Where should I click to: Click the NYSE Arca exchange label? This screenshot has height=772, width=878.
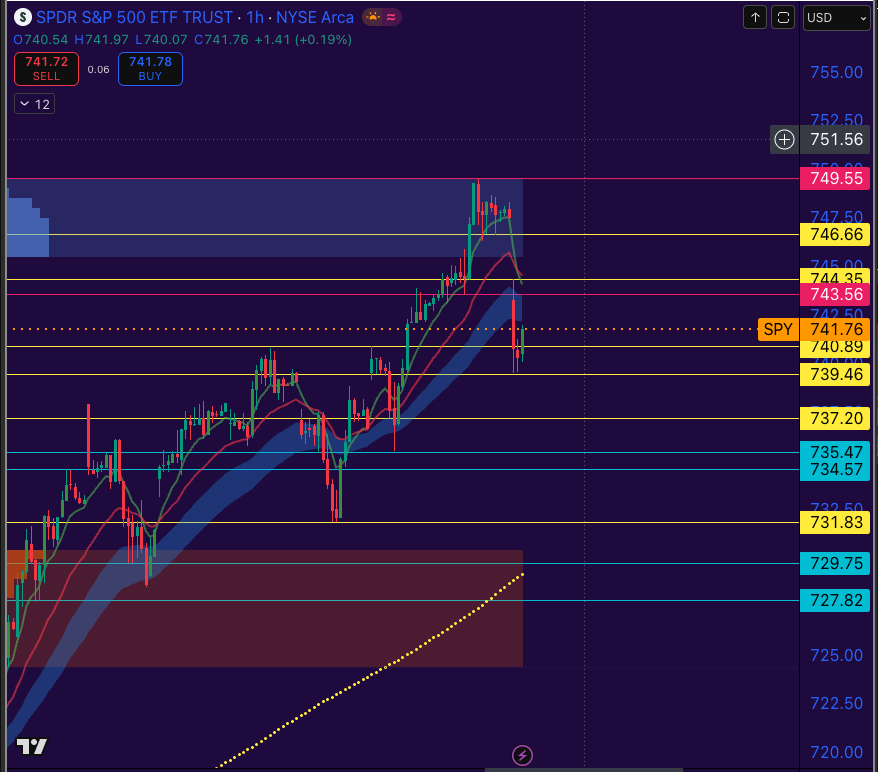315,17
